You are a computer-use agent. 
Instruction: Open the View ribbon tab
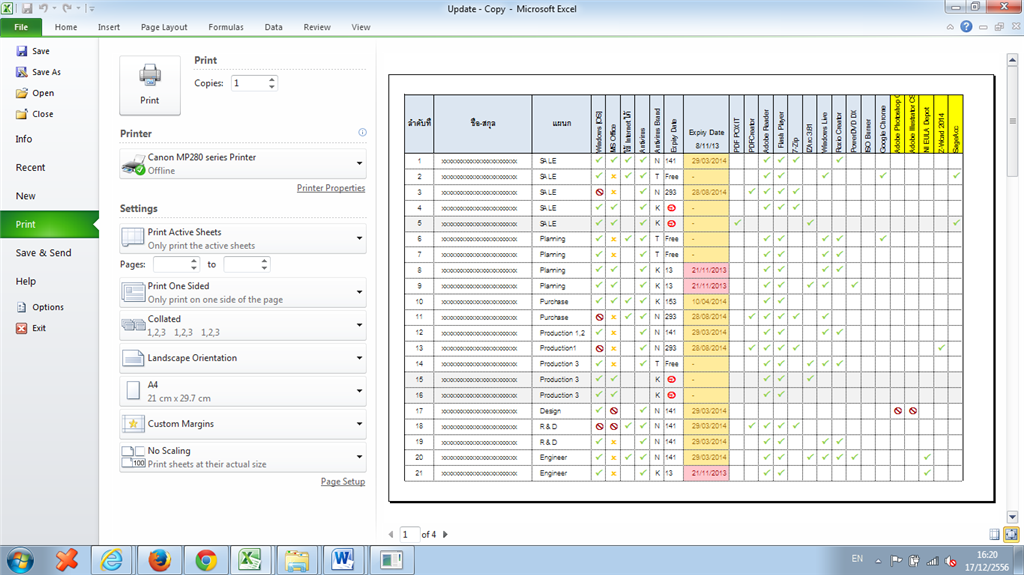[x=360, y=27]
